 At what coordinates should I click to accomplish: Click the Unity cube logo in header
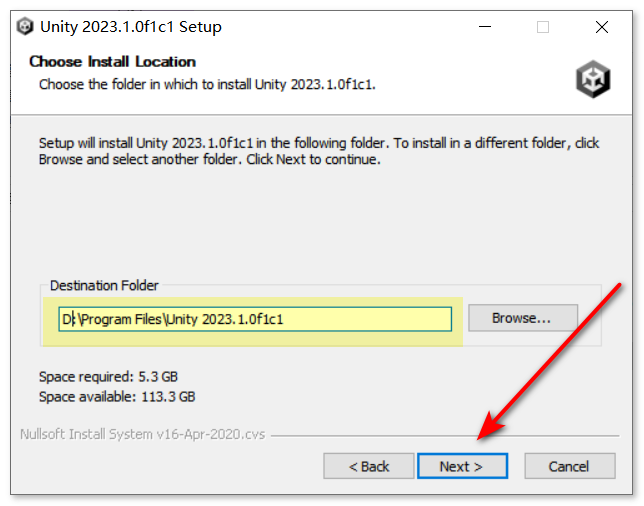593,79
